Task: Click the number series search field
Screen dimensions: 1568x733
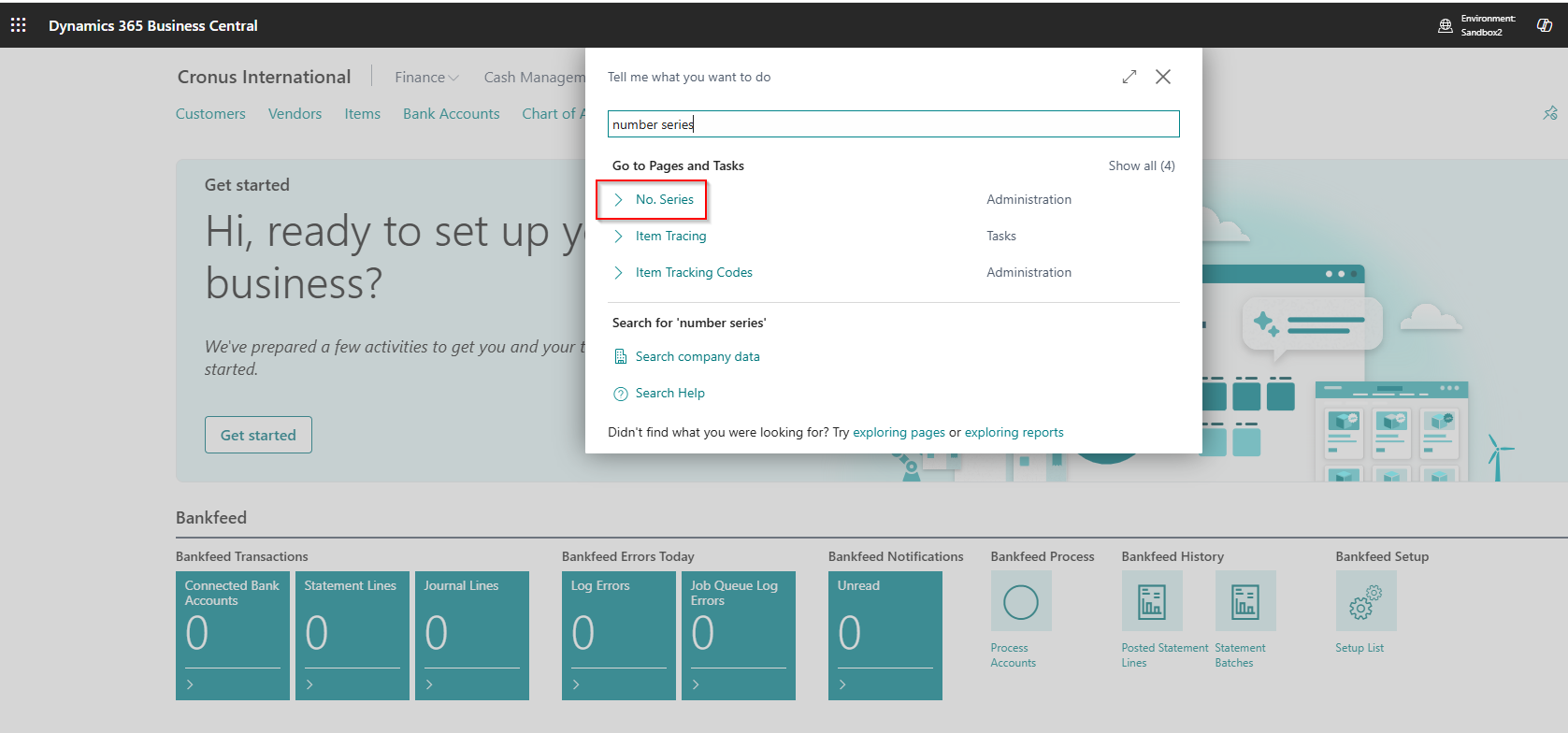Action: [x=894, y=124]
